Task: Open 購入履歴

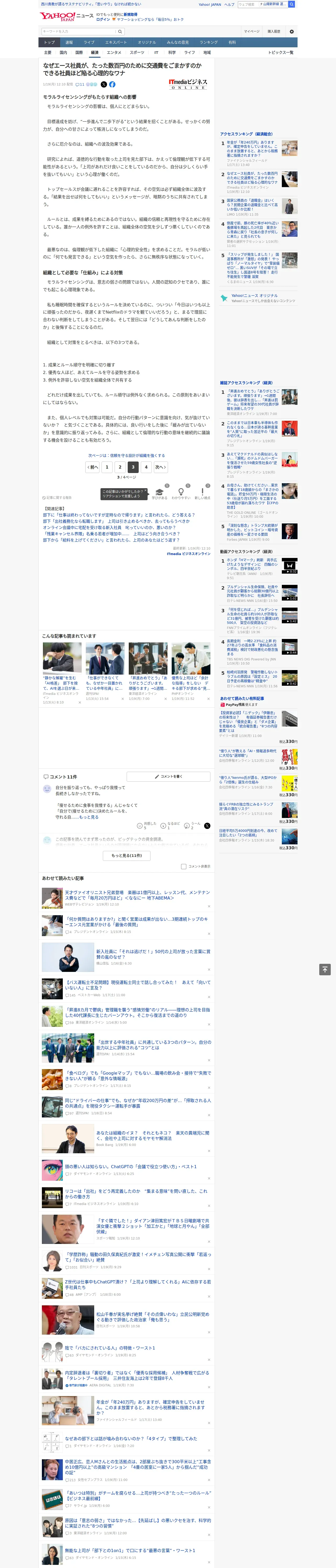Action: tap(274, 32)
